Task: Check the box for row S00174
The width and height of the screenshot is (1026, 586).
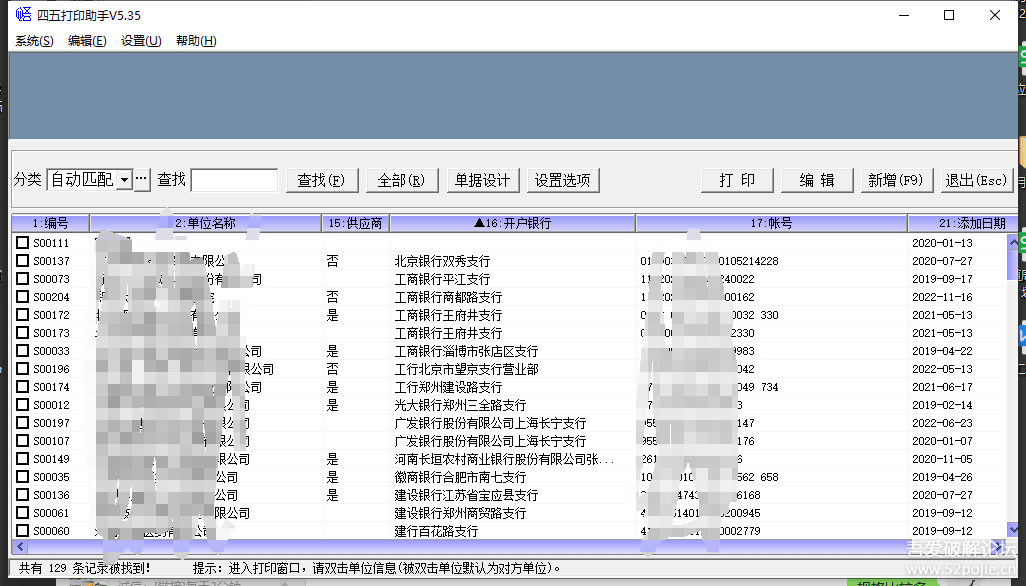Action: 23,387
